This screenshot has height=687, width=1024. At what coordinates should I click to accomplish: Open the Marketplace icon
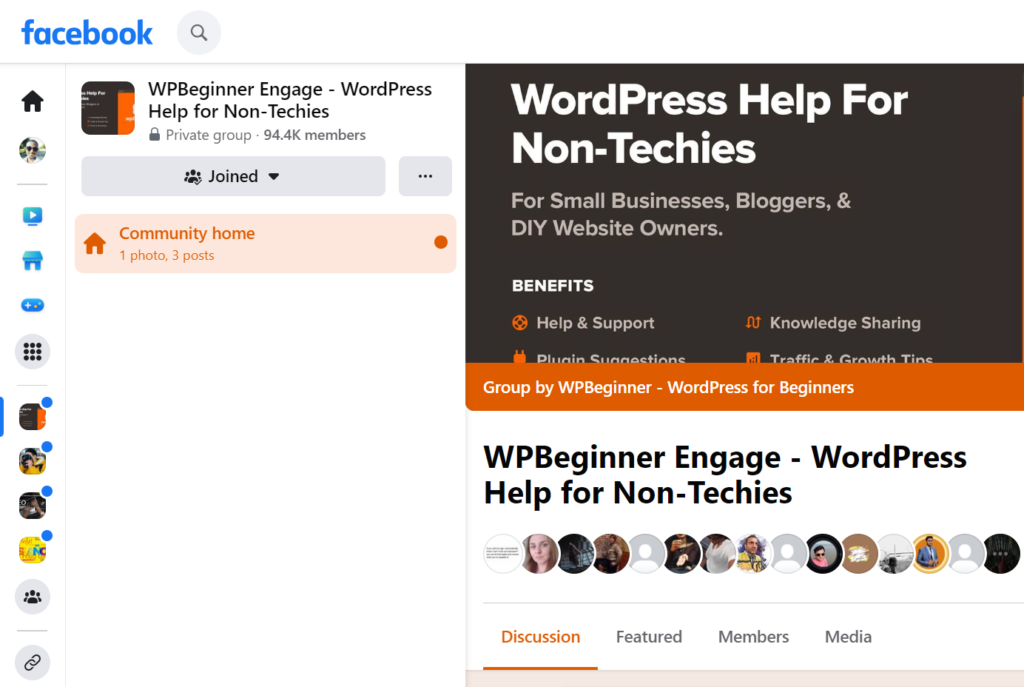pos(33,261)
